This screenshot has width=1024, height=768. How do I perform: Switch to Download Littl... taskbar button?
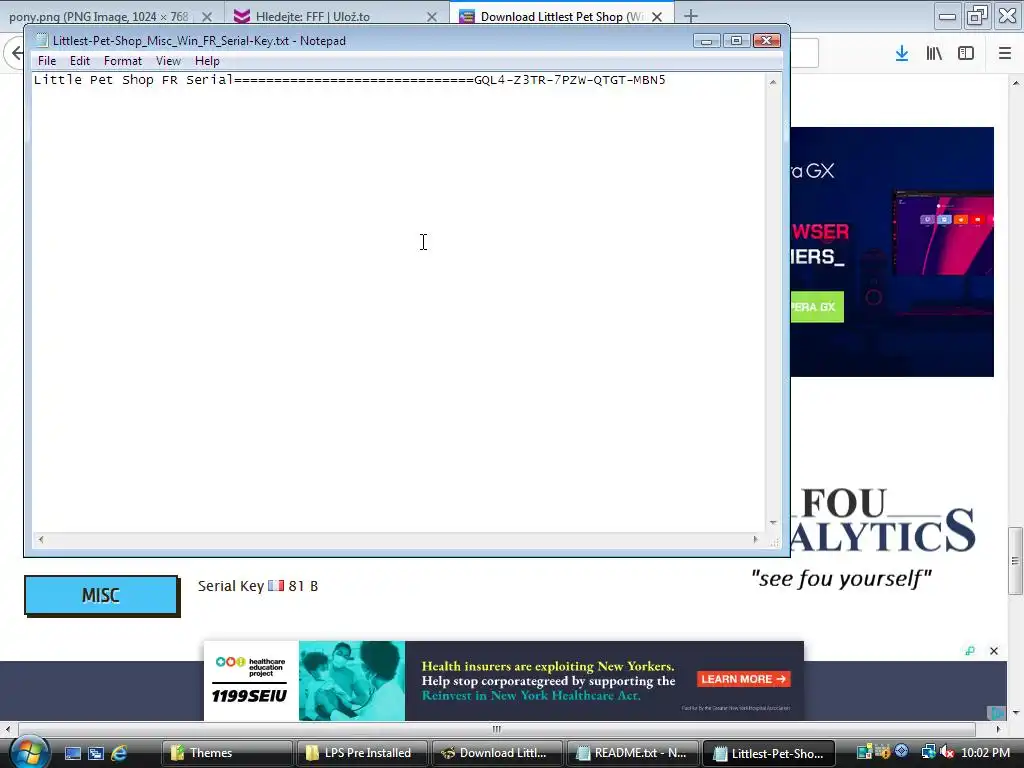click(497, 753)
